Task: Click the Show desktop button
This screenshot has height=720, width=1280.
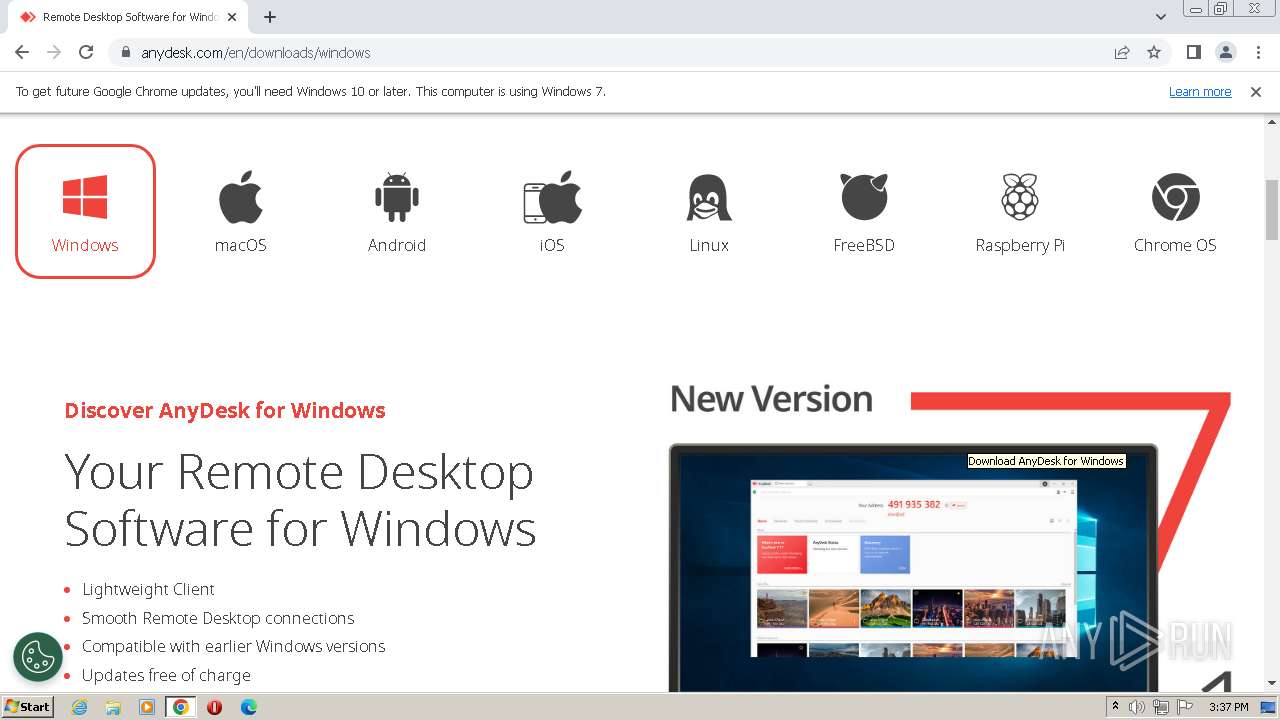Action: 1269,707
